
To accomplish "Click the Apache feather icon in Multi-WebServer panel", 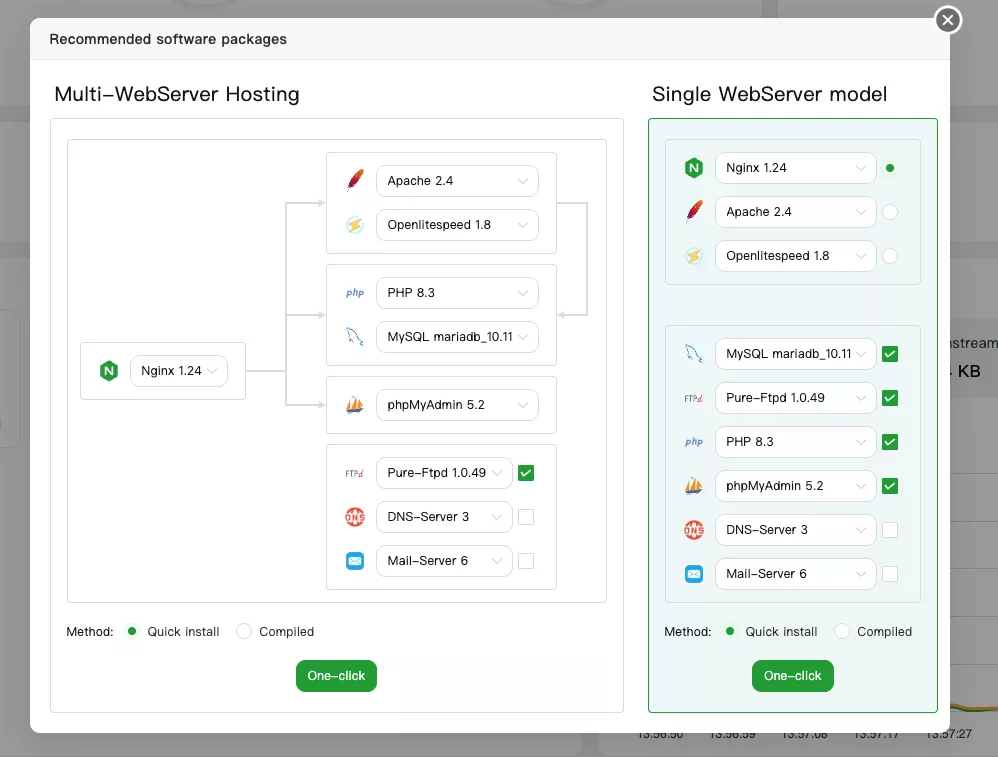I will 354,181.
